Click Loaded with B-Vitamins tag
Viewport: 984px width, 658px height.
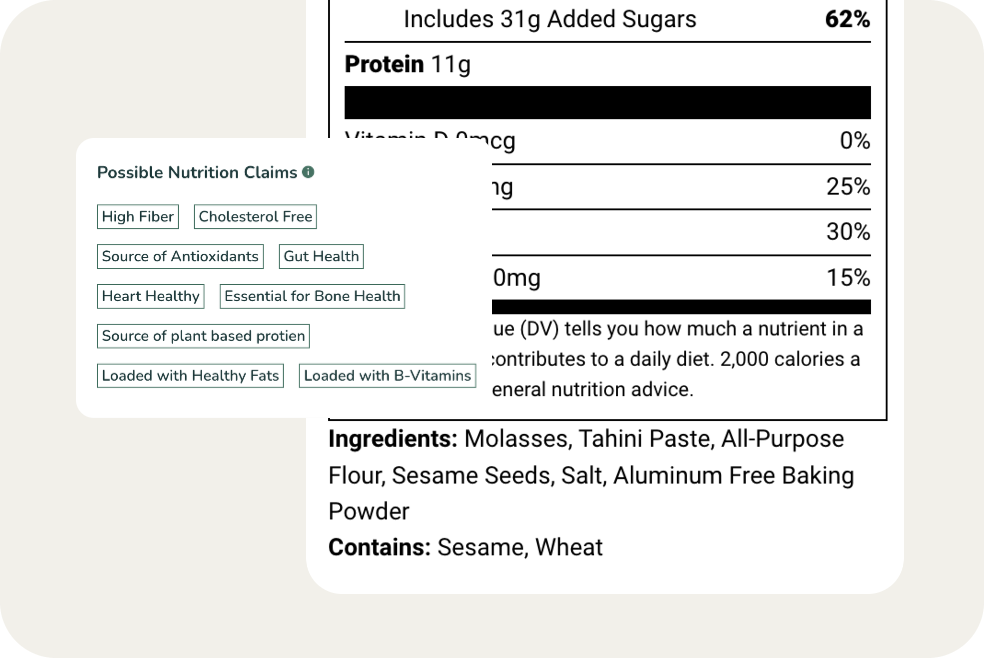tap(387, 375)
